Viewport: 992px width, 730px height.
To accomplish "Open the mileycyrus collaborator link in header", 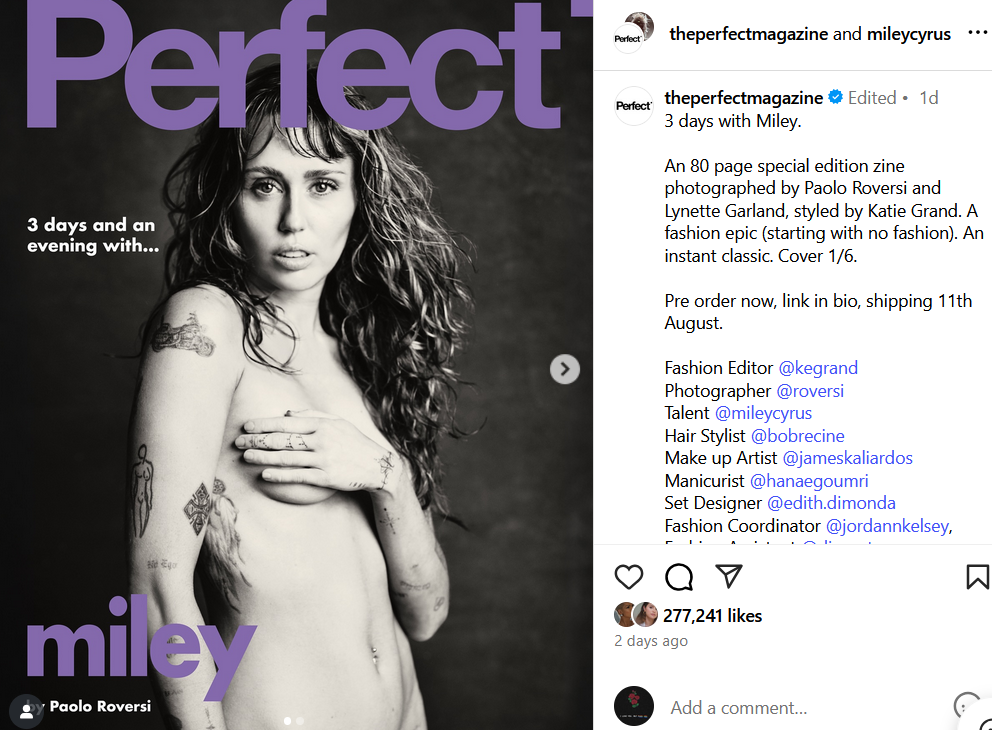I will point(908,34).
